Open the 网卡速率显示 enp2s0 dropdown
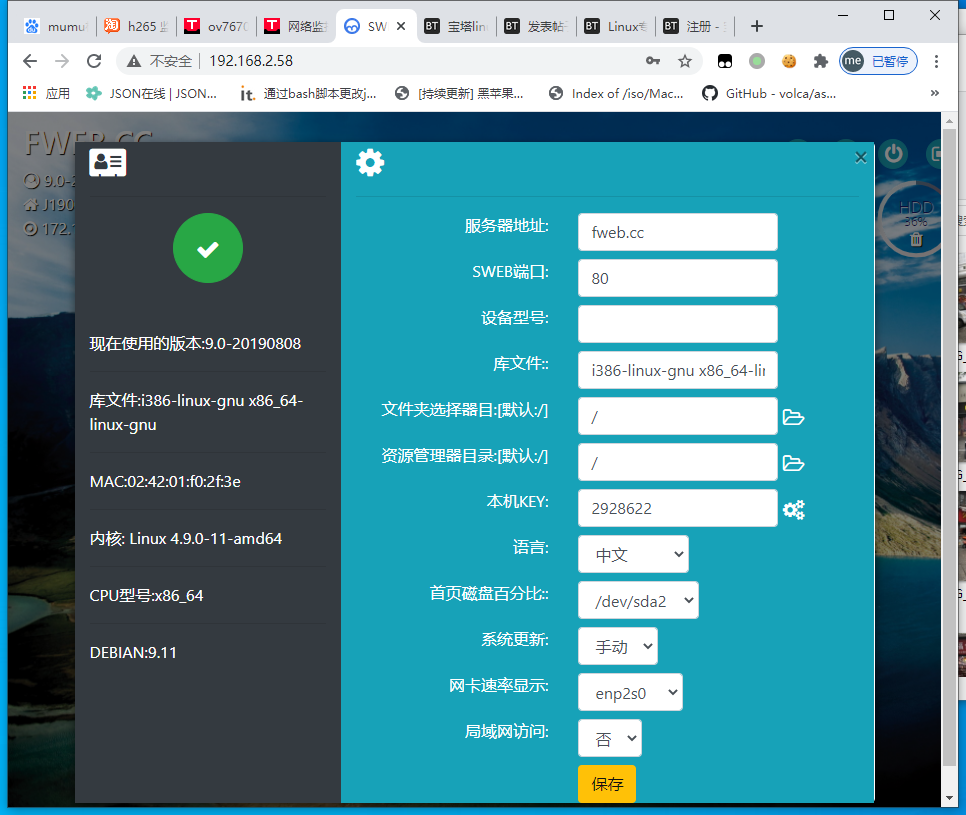Viewport: 966px width, 815px height. pos(630,692)
